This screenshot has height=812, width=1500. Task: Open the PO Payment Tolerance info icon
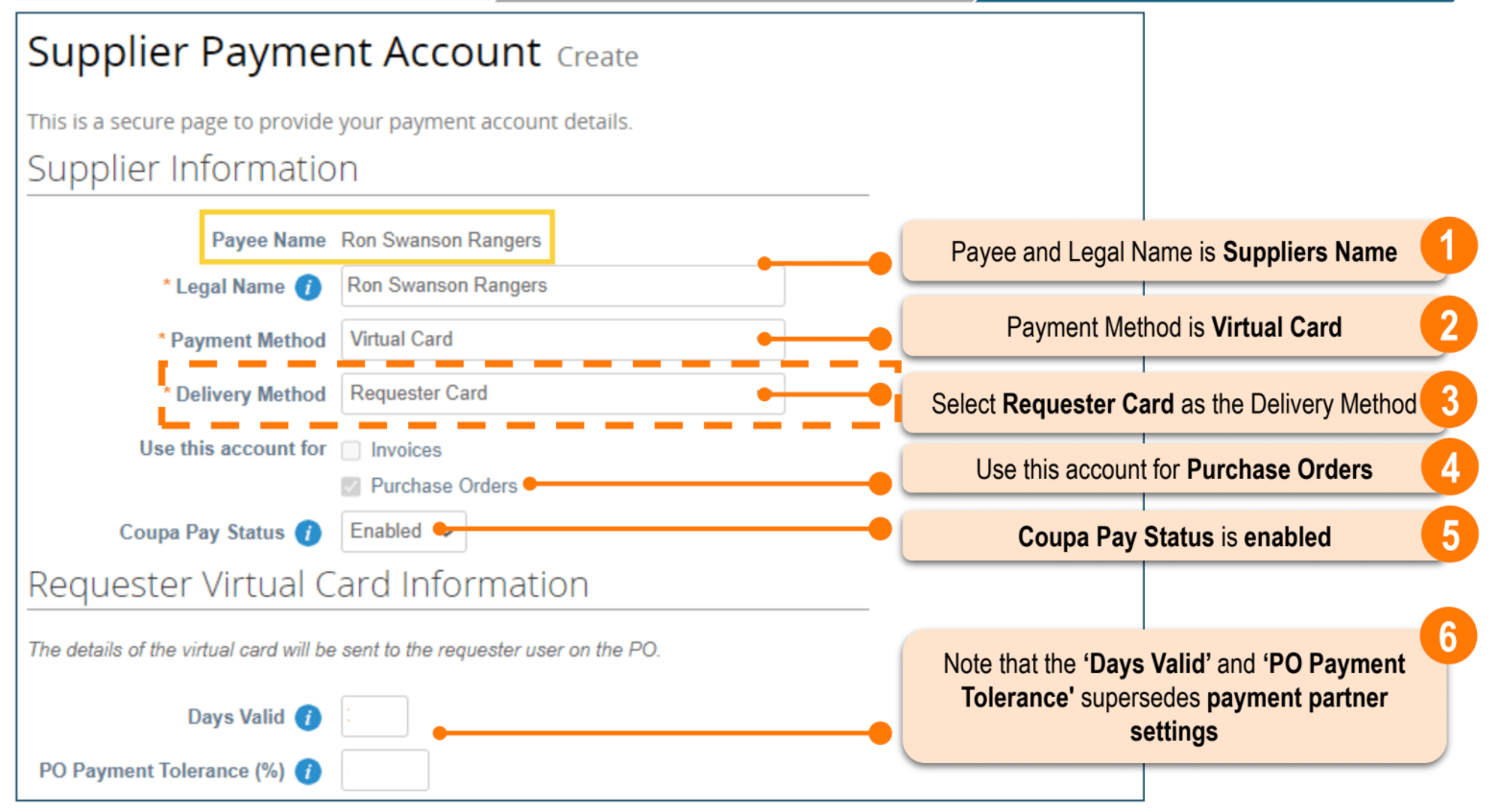[308, 771]
